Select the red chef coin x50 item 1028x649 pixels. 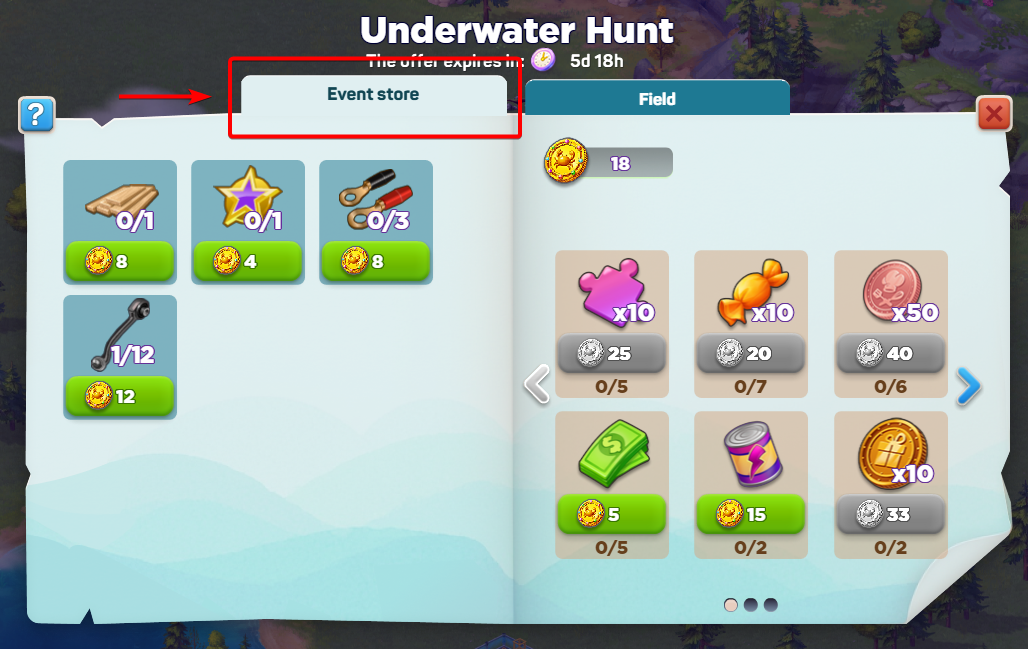pos(892,290)
